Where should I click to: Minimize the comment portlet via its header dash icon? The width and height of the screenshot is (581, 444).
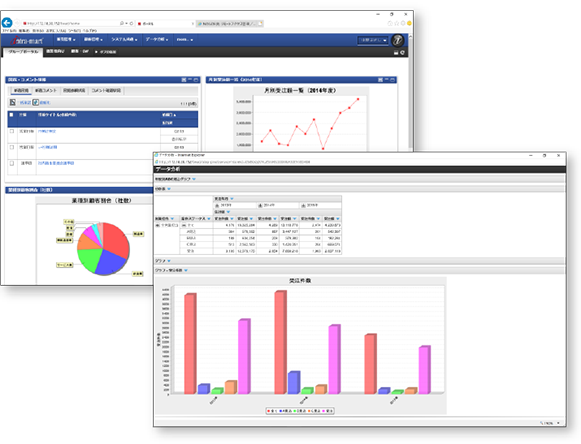click(190, 80)
